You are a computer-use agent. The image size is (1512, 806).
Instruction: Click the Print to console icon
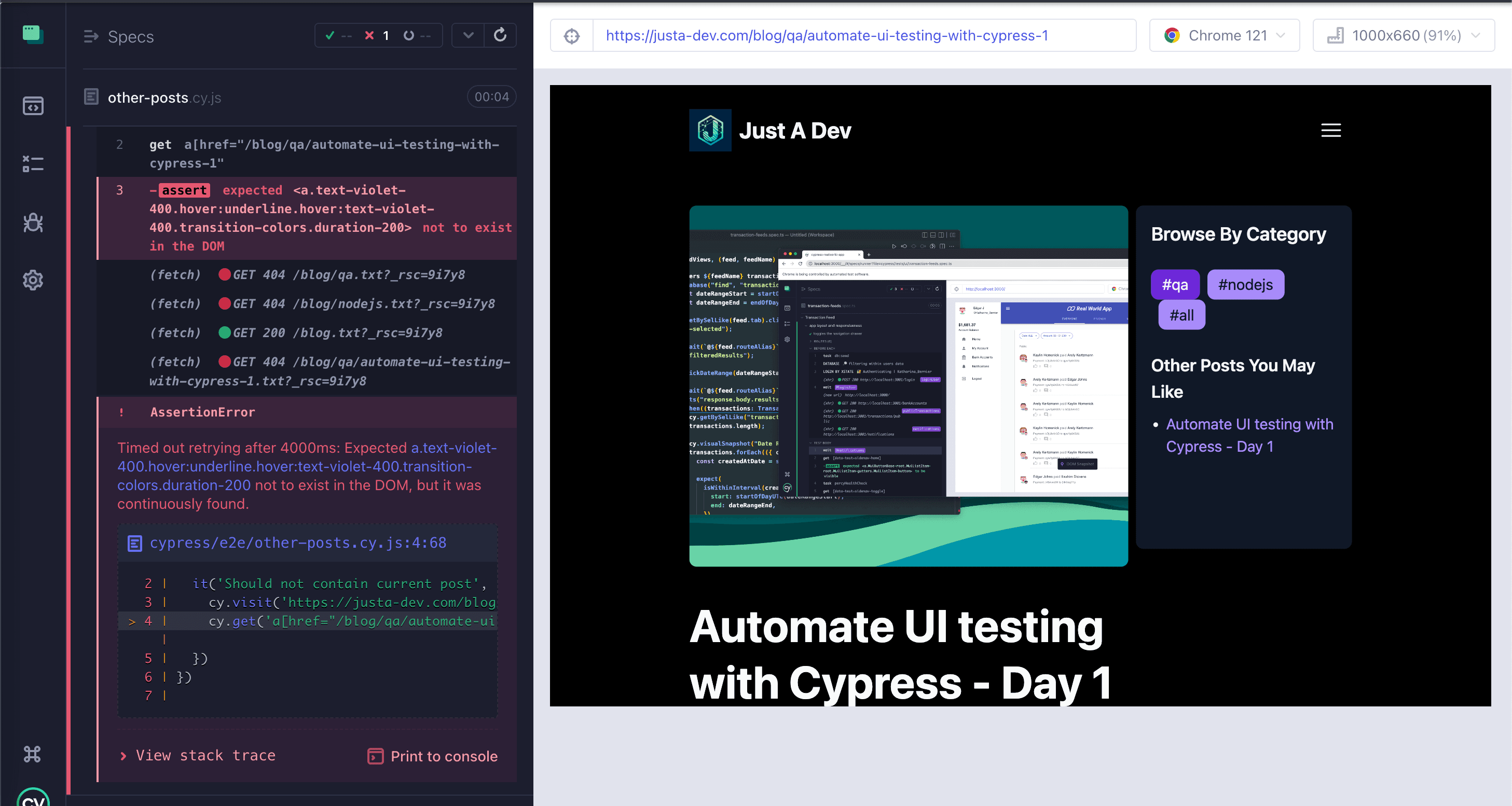click(376, 756)
